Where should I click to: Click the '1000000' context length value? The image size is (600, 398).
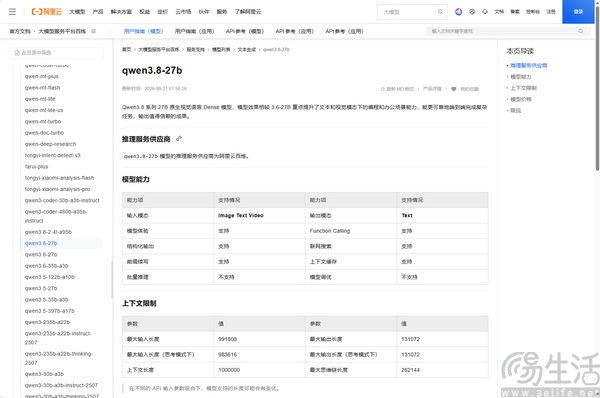tap(229, 370)
